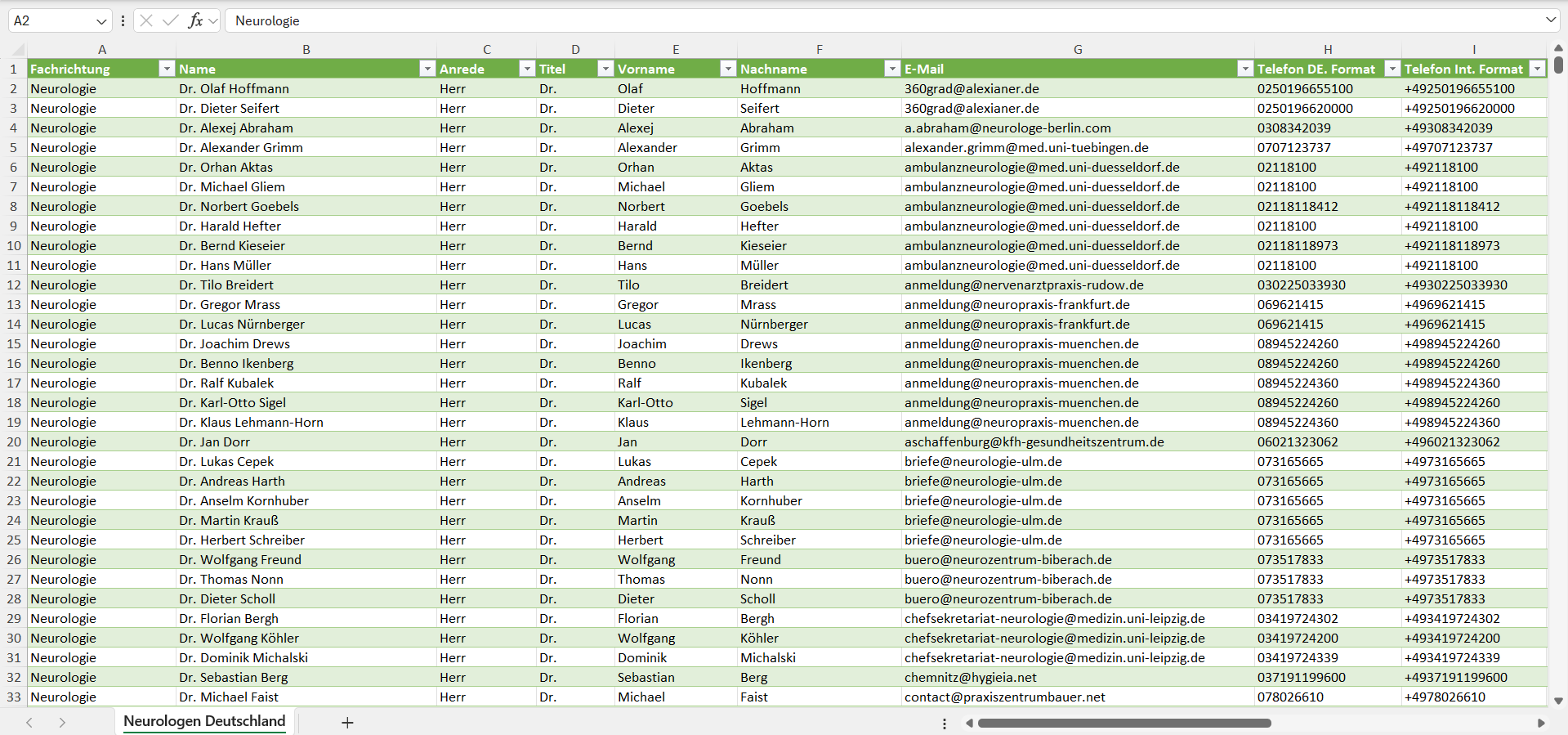Click the horizontal scroll right arrow
Screen dimensions: 1568x735
(1541, 723)
